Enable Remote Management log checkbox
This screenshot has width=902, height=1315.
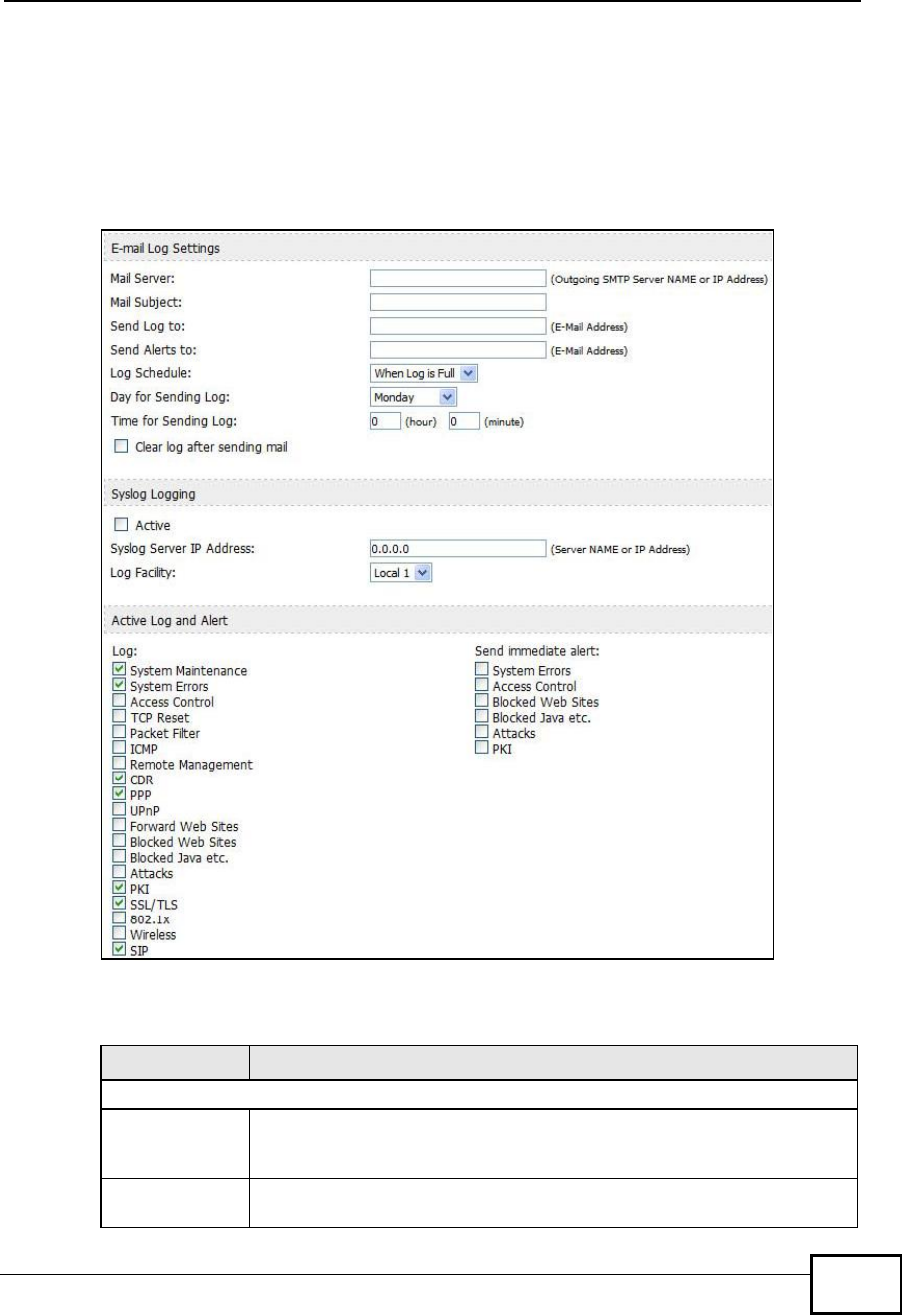coord(120,764)
